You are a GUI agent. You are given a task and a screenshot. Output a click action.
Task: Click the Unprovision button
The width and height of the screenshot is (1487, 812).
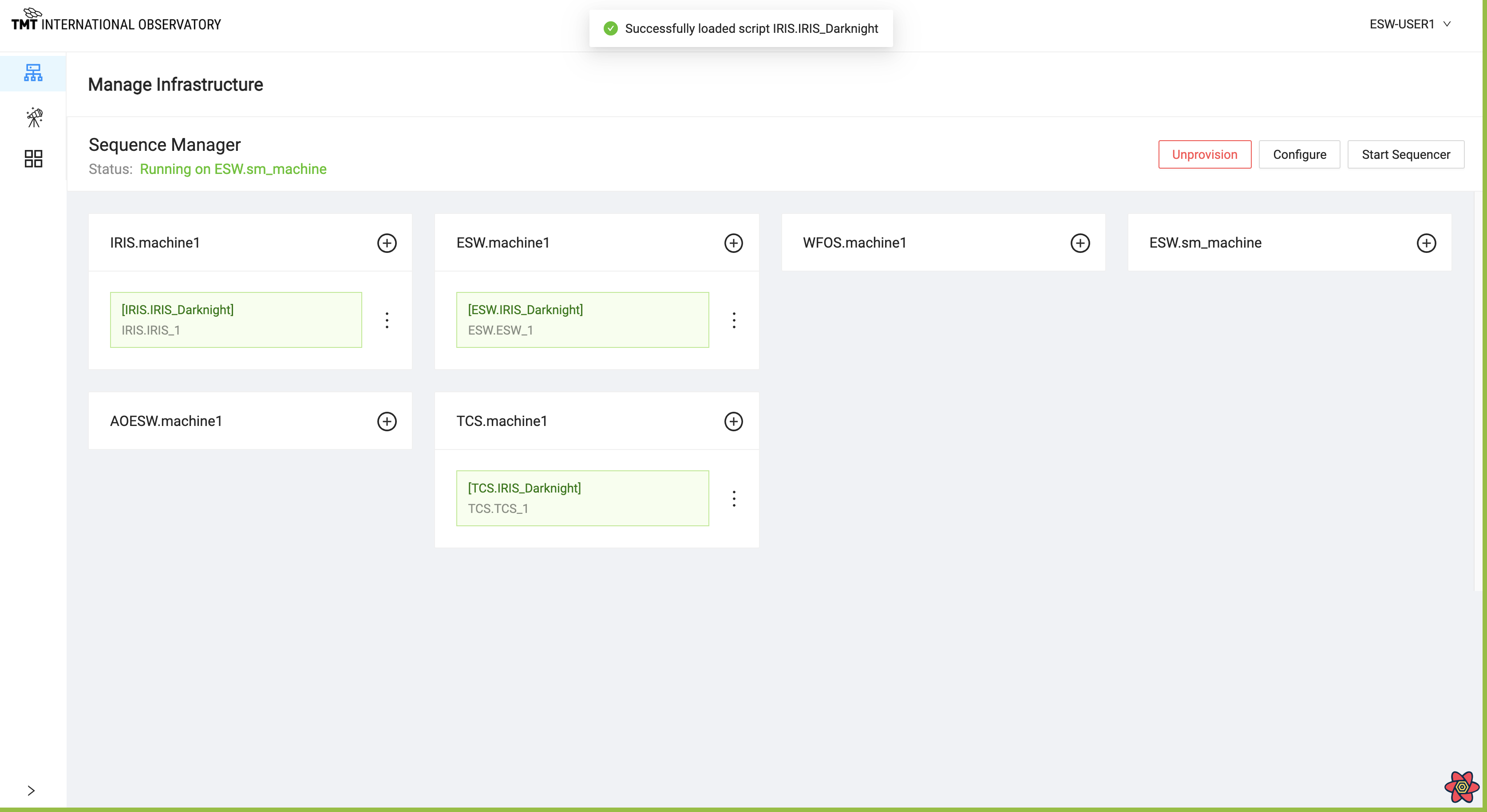(1204, 155)
